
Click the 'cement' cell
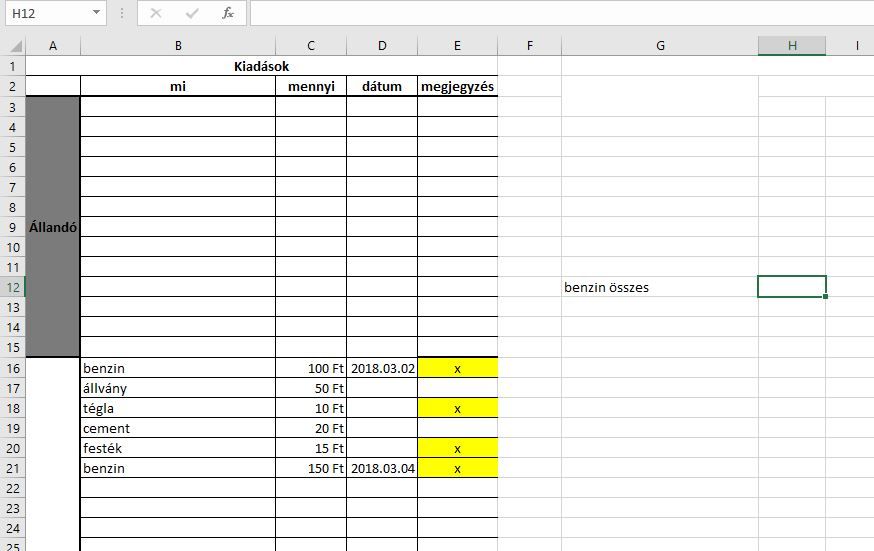[x=178, y=428]
